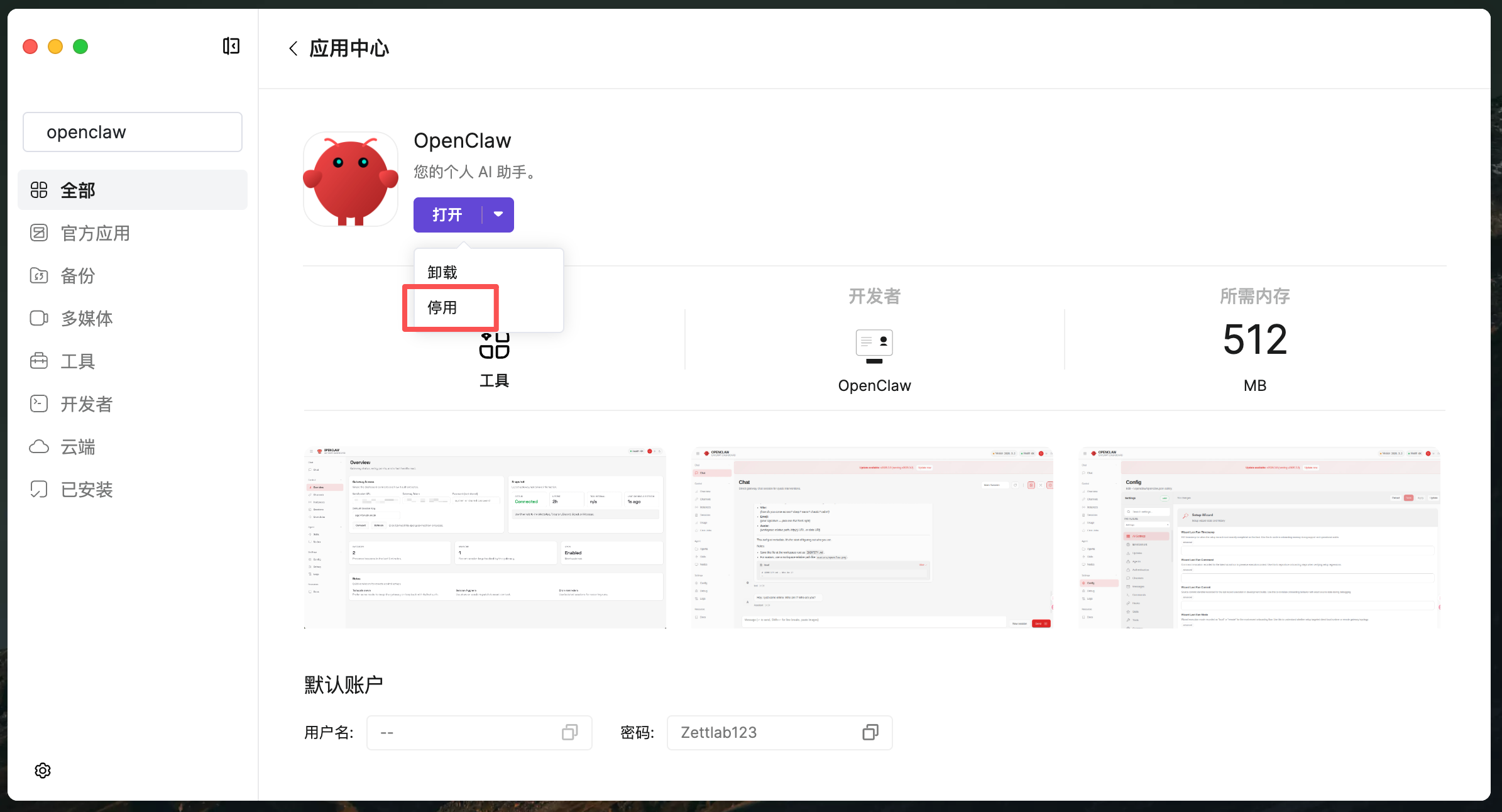Click the OpenClaw red mascot app icon
Image resolution: width=1502 pixels, height=812 pixels.
pyautogui.click(x=351, y=180)
